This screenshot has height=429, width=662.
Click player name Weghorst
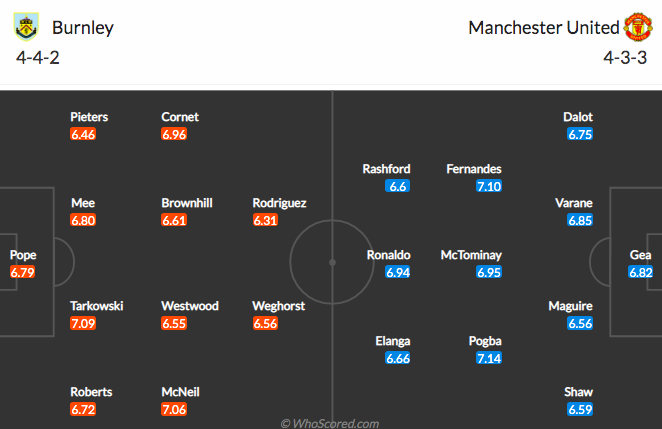[279, 306]
